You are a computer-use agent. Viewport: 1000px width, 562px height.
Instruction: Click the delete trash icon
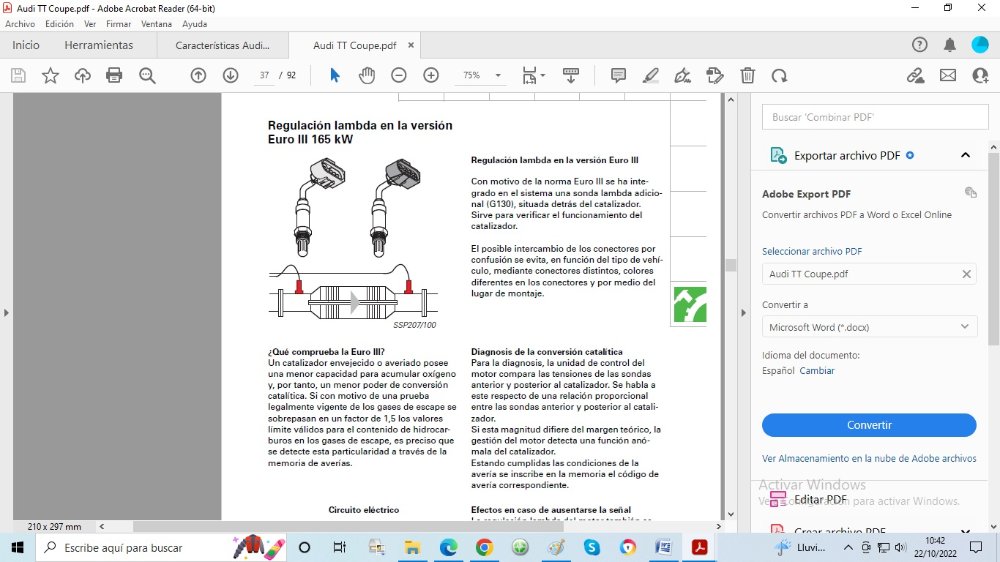(747, 75)
